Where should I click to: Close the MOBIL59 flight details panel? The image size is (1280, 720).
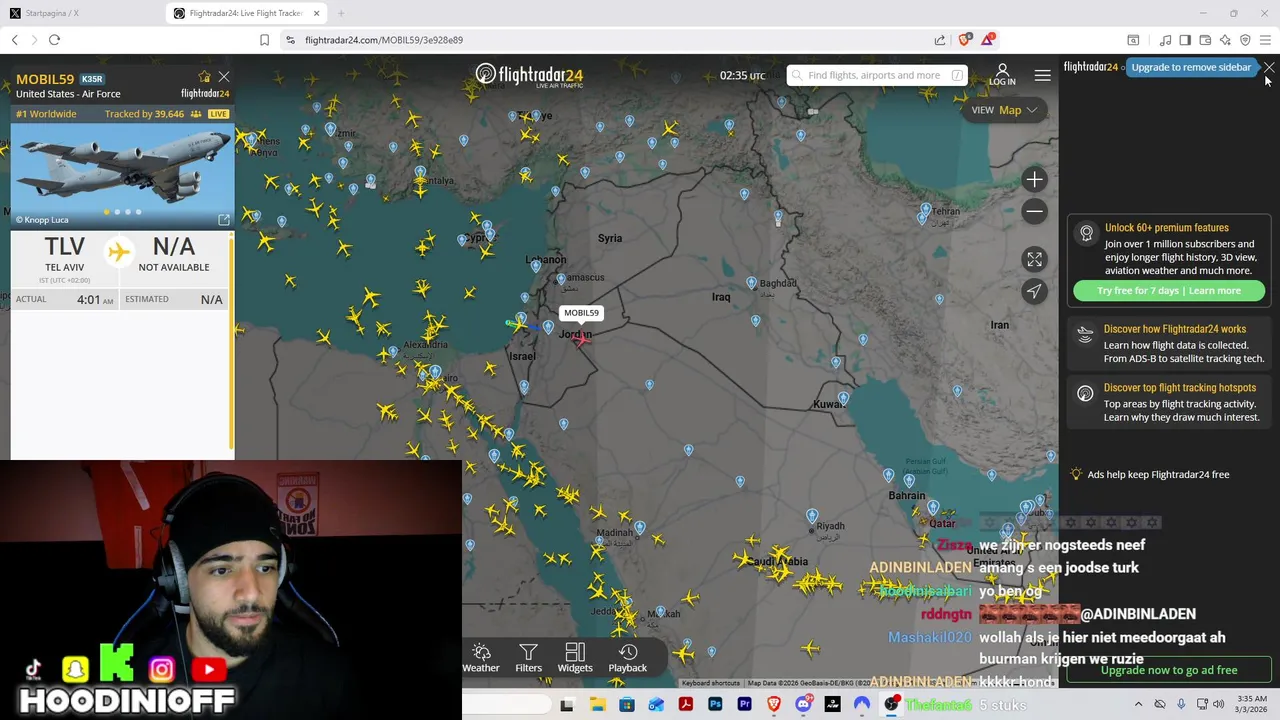(x=224, y=77)
